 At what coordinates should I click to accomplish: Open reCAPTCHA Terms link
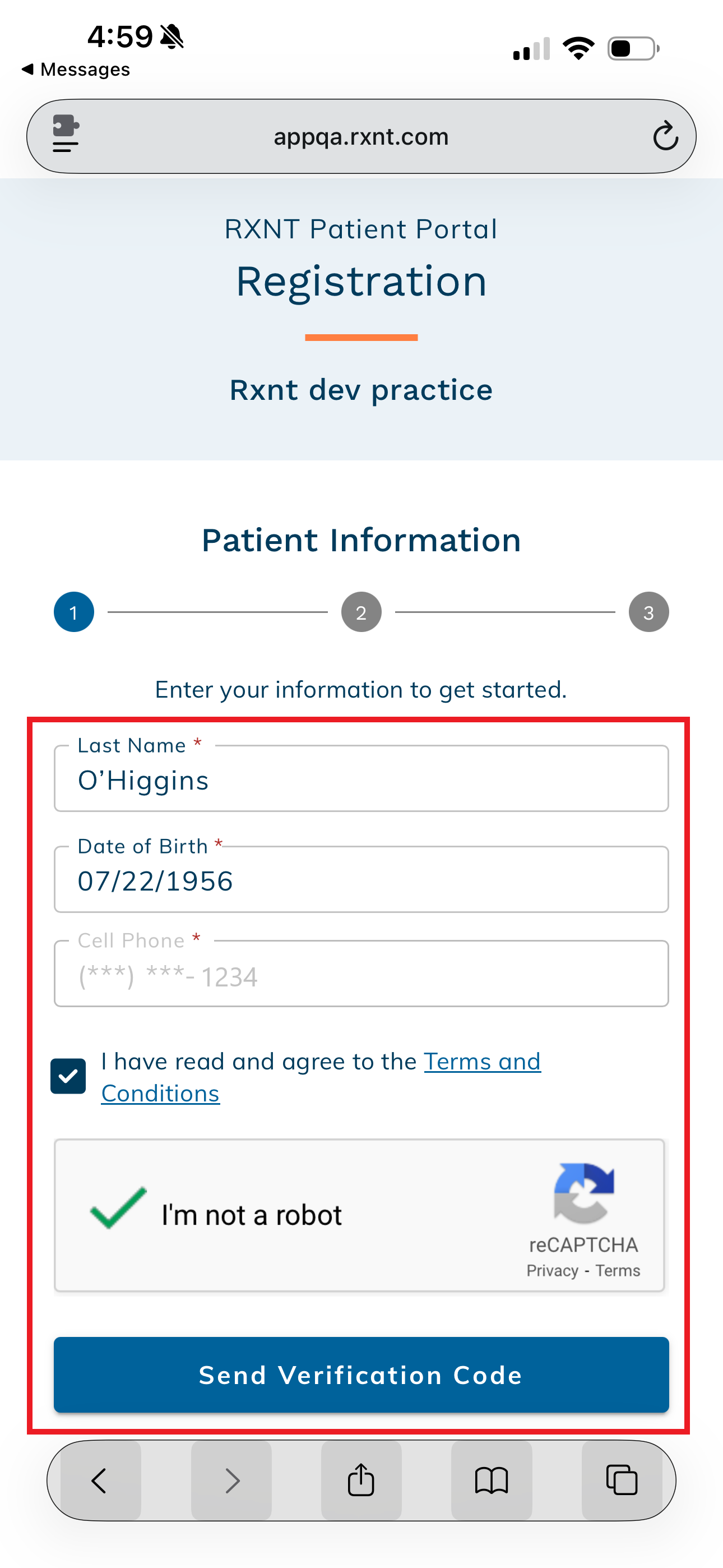tap(618, 1271)
